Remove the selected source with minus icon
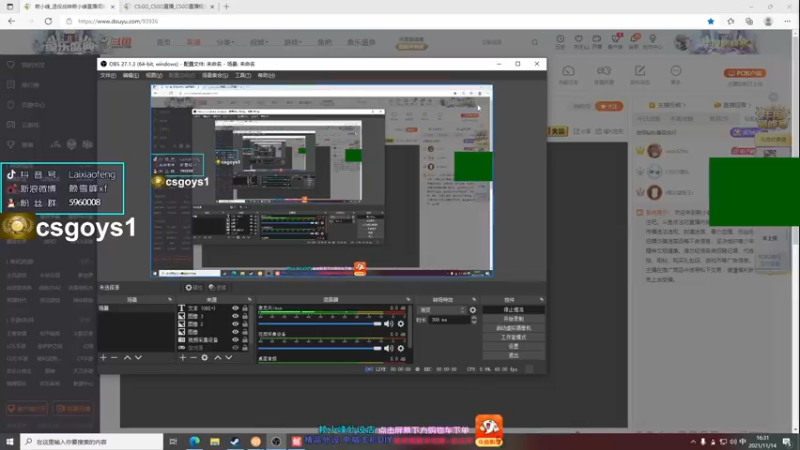The height and width of the screenshot is (450, 800). pyautogui.click(x=193, y=358)
